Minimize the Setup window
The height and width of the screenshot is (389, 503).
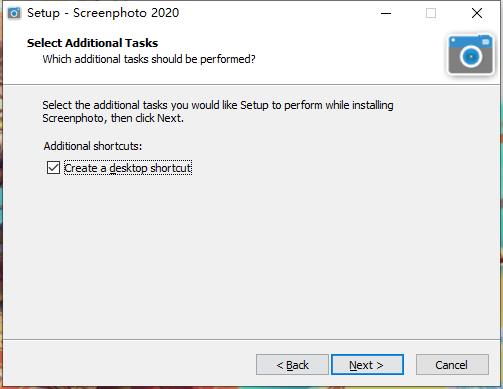pos(386,13)
